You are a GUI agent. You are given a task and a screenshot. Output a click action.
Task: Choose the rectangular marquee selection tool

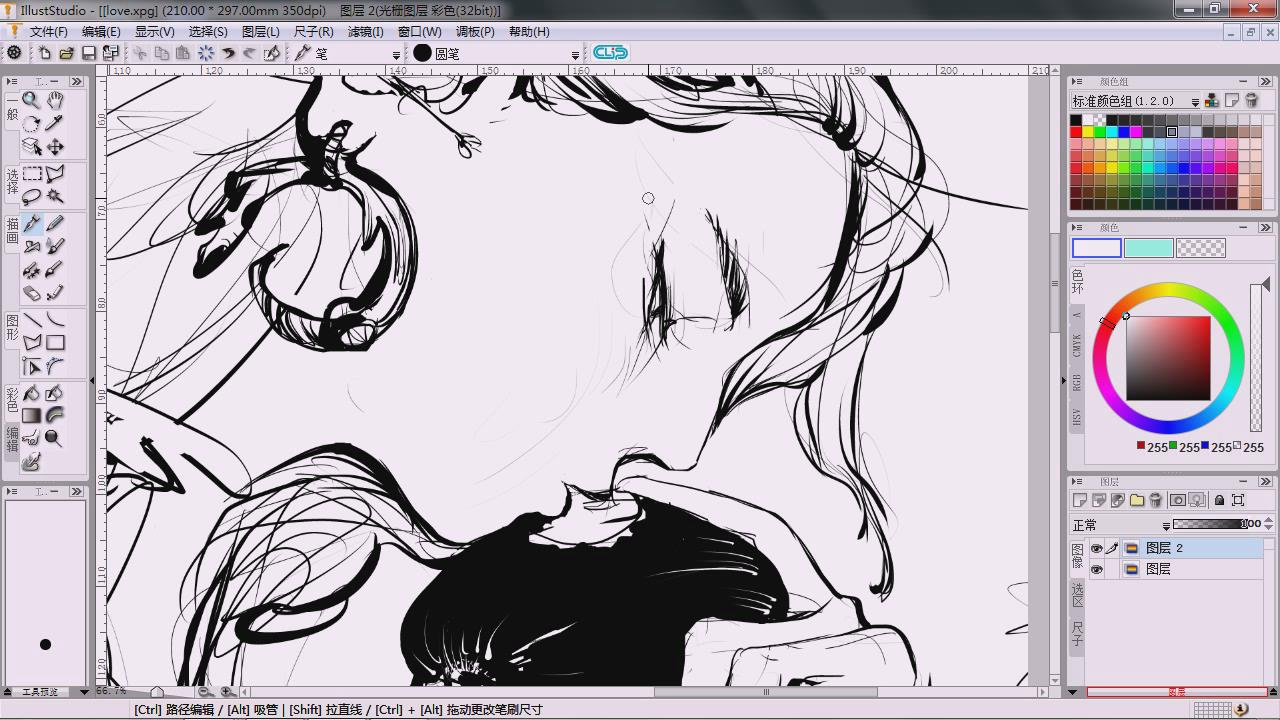pyautogui.click(x=32, y=174)
